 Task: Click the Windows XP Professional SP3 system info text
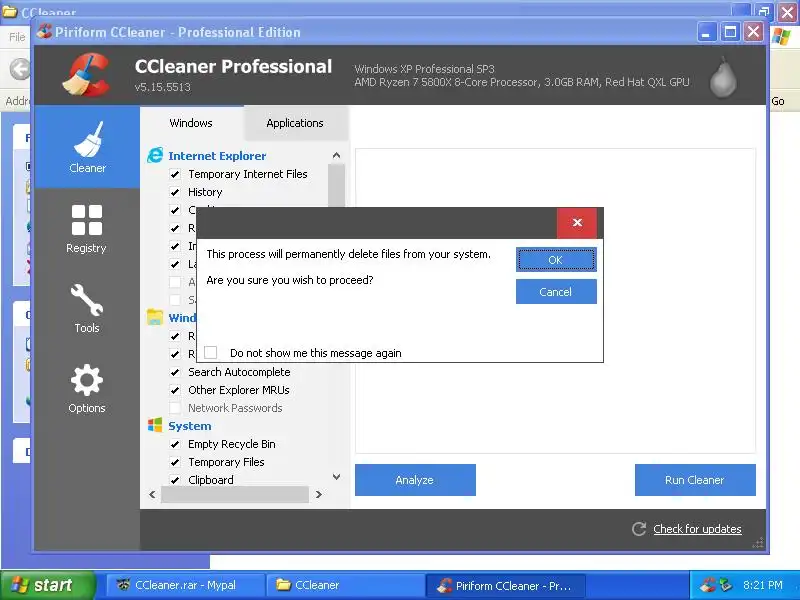pyautogui.click(x=424, y=69)
